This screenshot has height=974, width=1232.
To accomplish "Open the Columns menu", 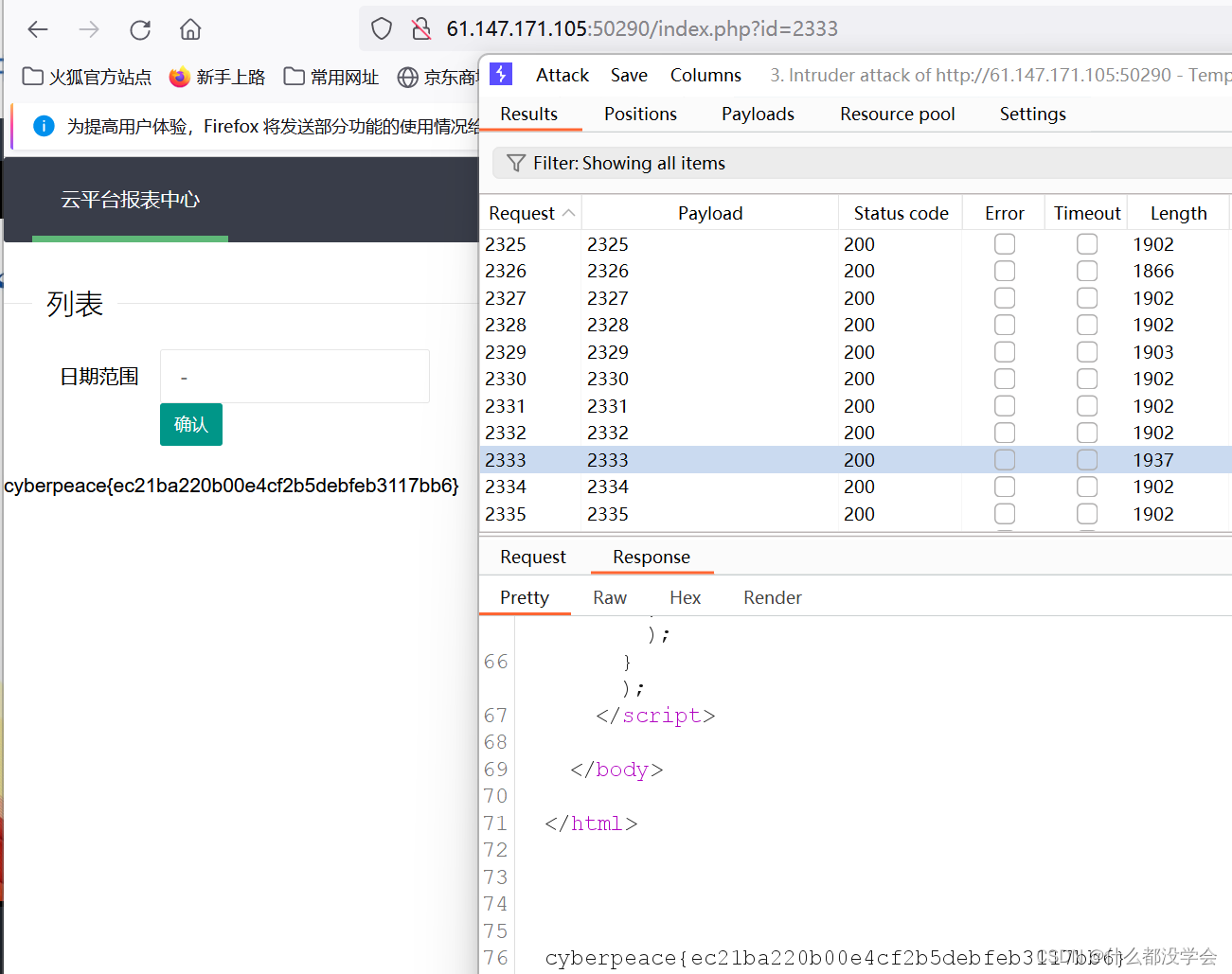I will 705,75.
